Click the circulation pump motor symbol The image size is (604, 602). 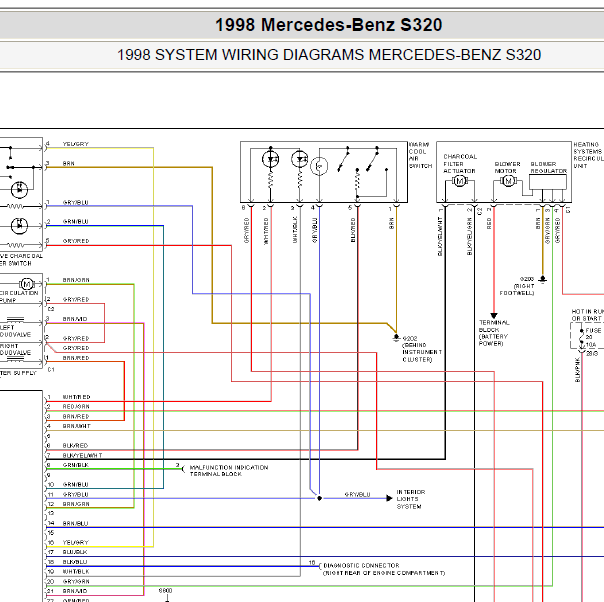click(x=27, y=284)
